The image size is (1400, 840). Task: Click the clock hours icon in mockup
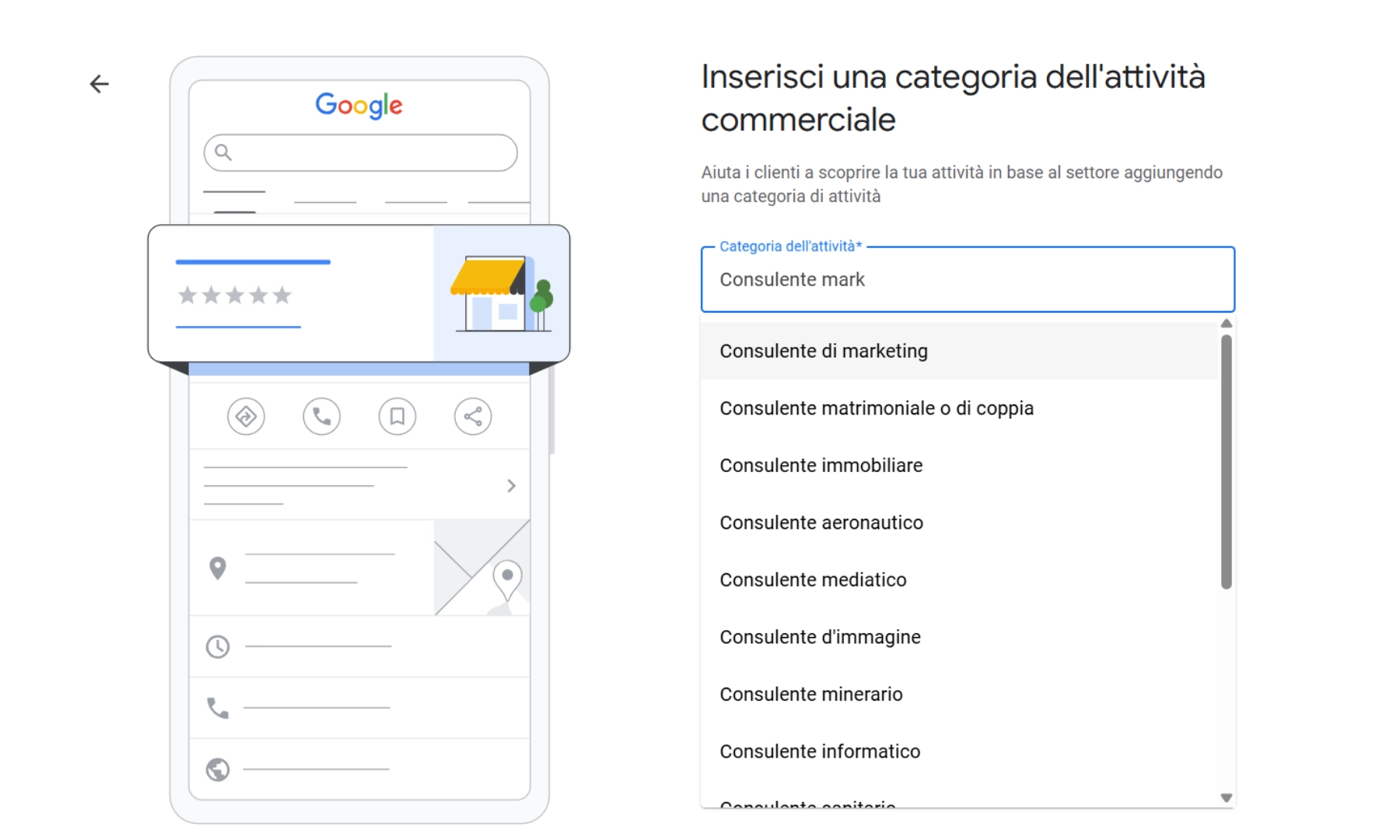pos(218,646)
